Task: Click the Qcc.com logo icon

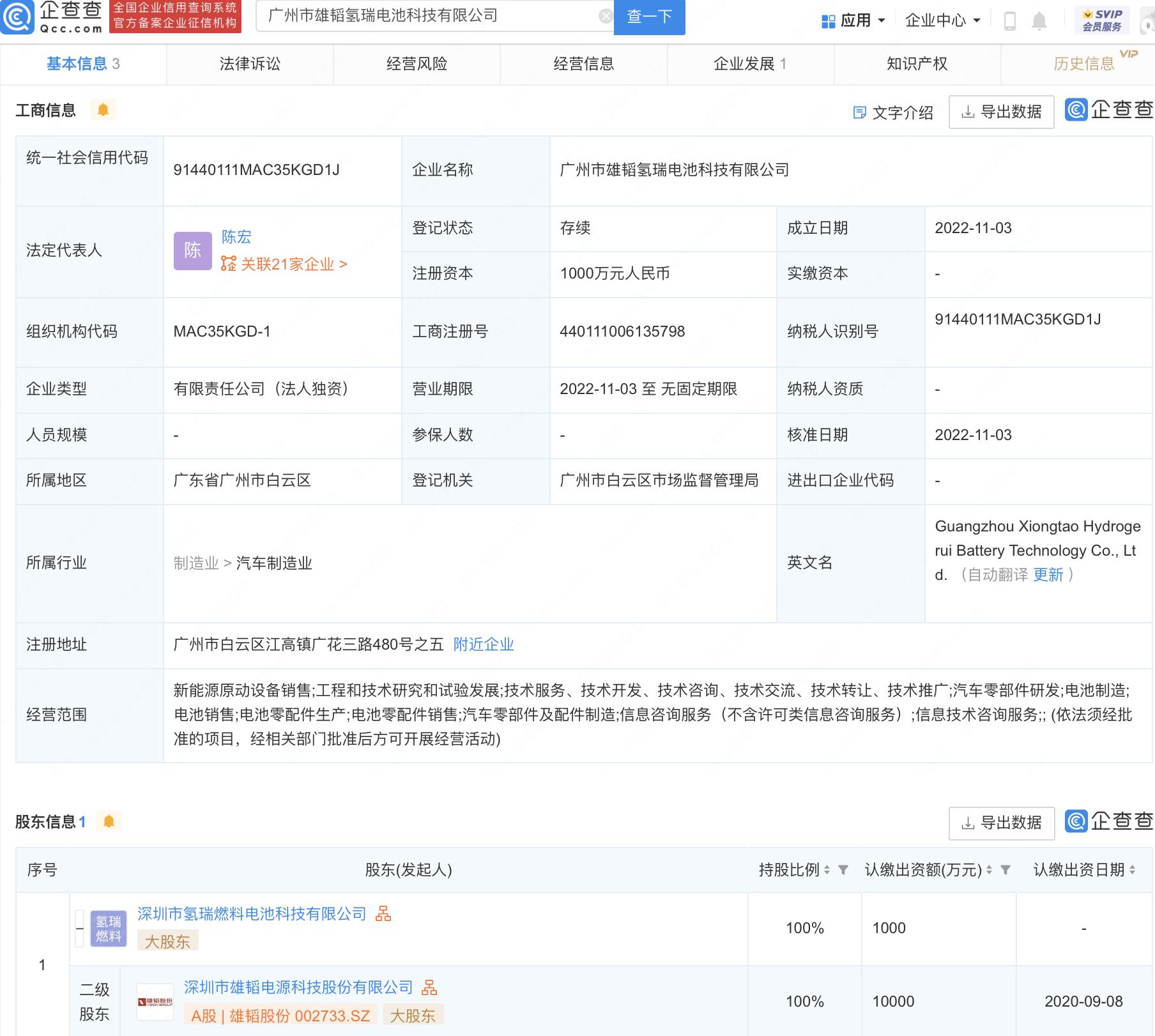Action: click(x=18, y=17)
